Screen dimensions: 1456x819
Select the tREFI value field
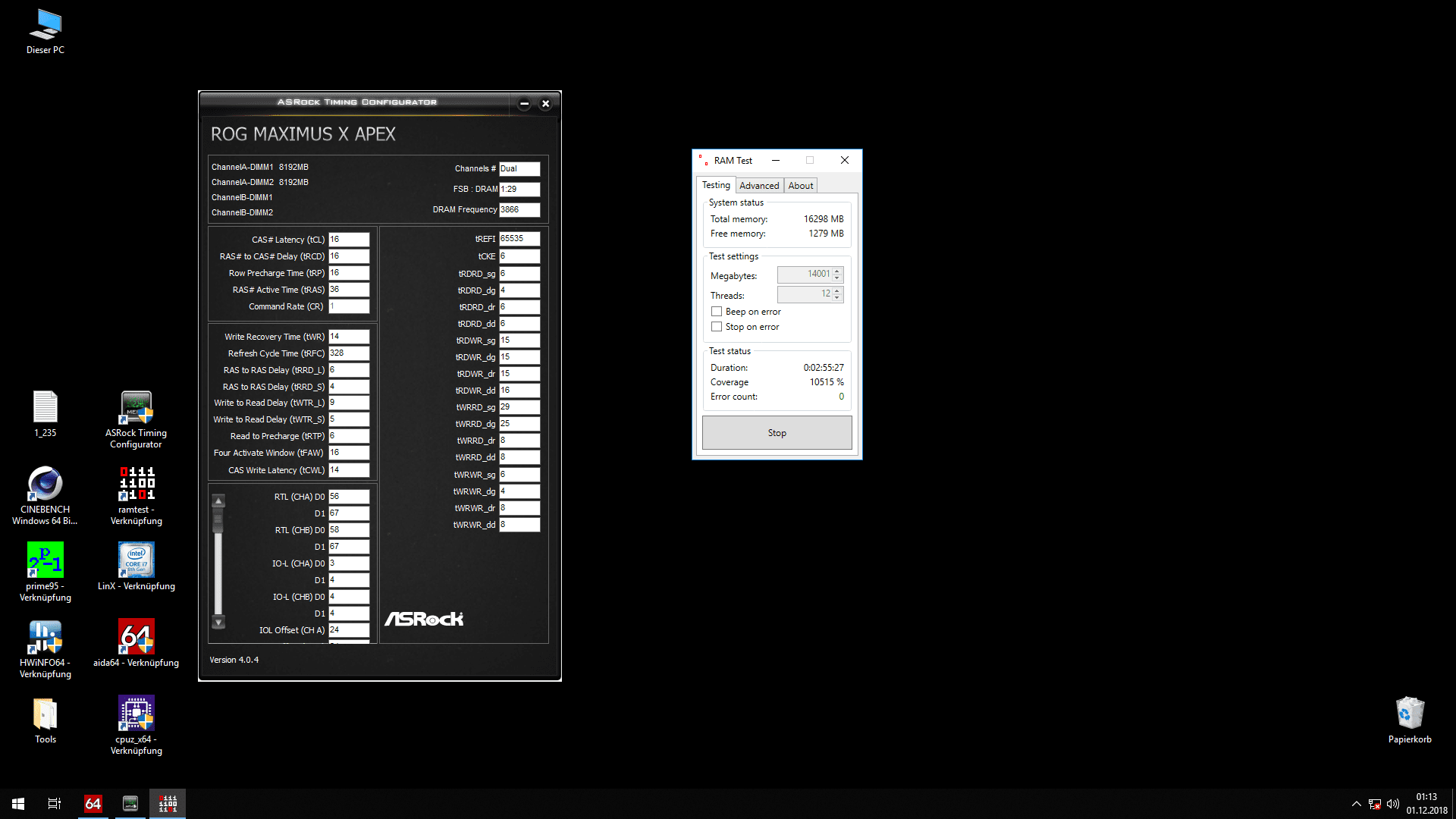point(519,239)
